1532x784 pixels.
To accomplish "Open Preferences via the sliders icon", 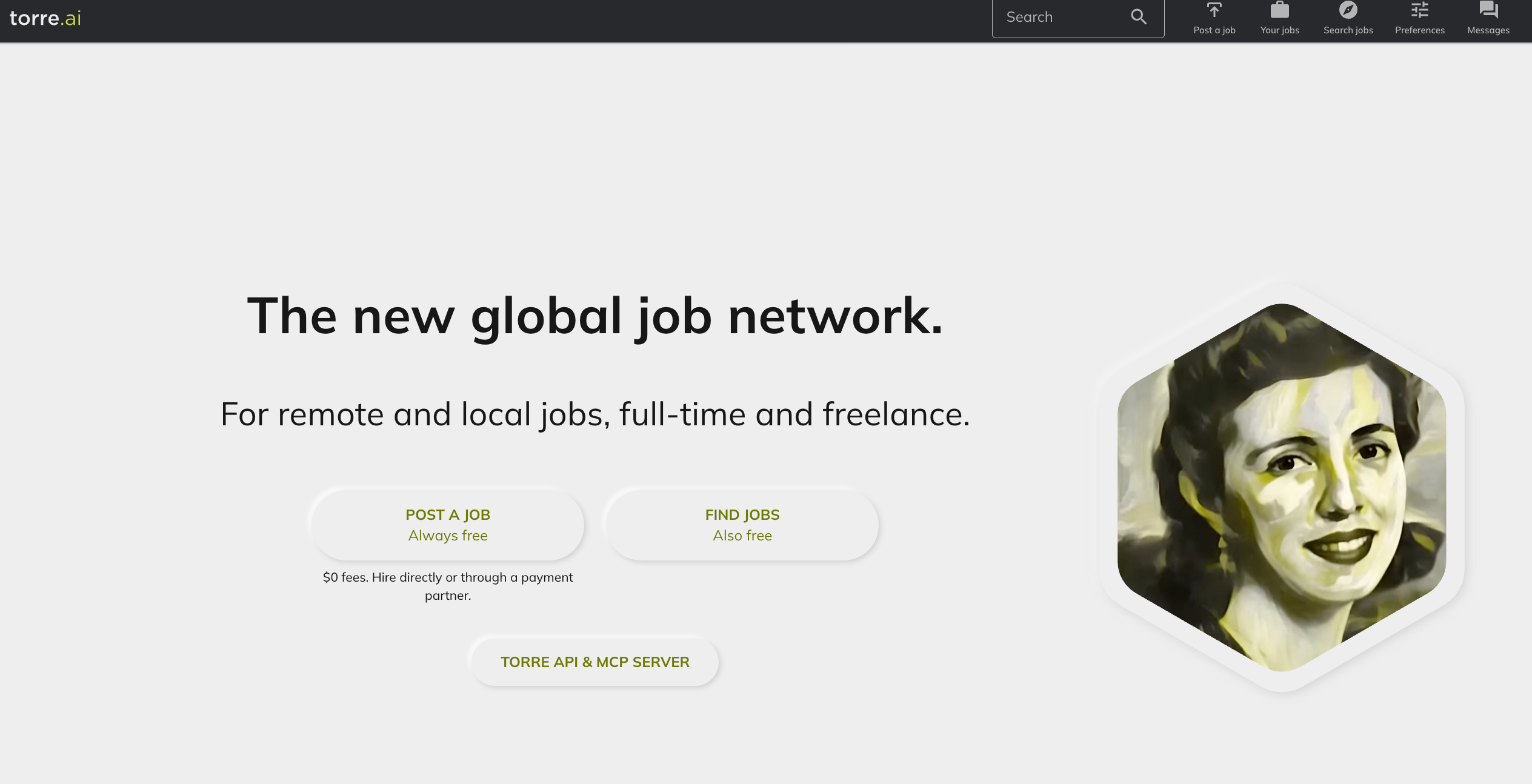I will (1419, 11).
